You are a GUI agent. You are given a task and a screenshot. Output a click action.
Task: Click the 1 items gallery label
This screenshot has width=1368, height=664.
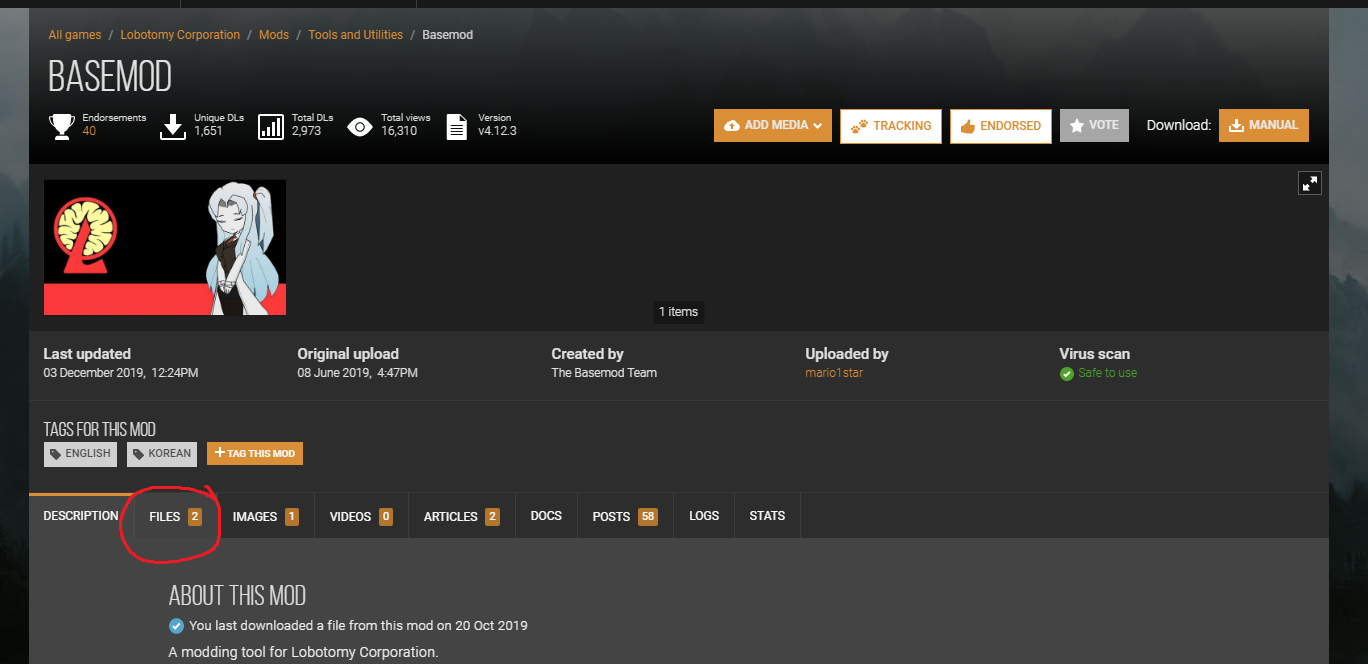[678, 312]
